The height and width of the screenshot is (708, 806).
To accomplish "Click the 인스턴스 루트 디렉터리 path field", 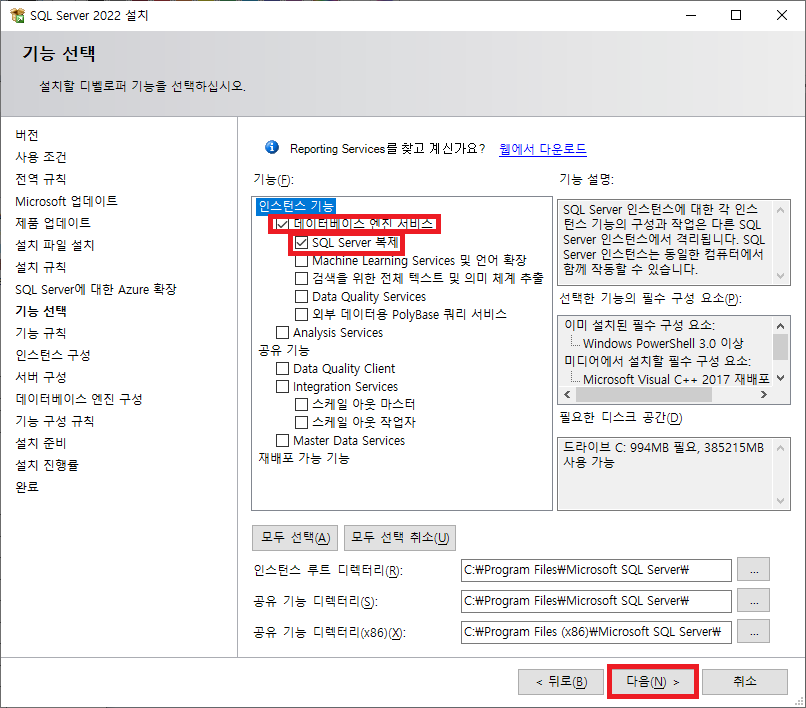I will (x=596, y=570).
